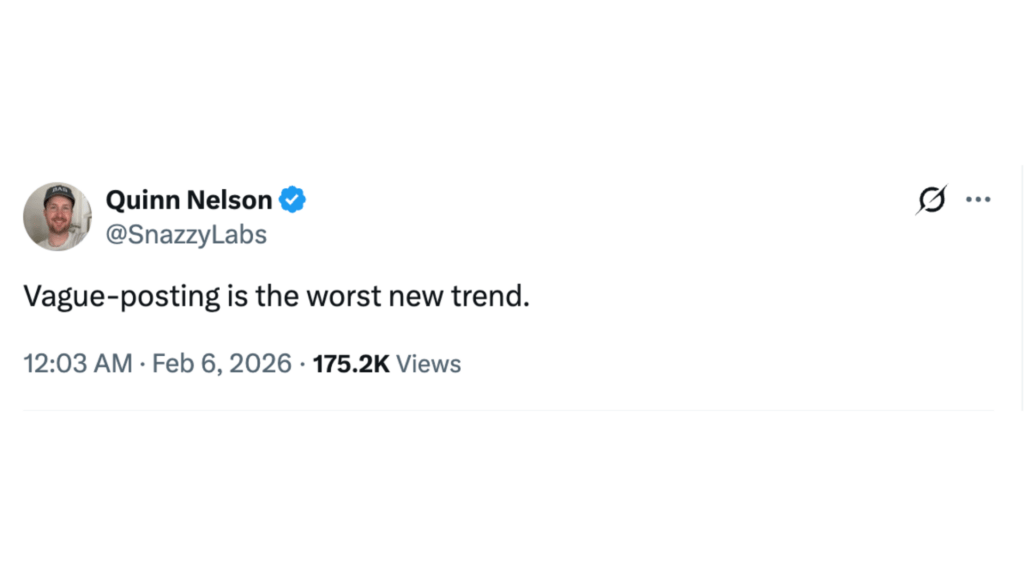Viewport: 1024px width, 576px height.
Task: Select the verification checkmark next to the name
Action: [291, 199]
